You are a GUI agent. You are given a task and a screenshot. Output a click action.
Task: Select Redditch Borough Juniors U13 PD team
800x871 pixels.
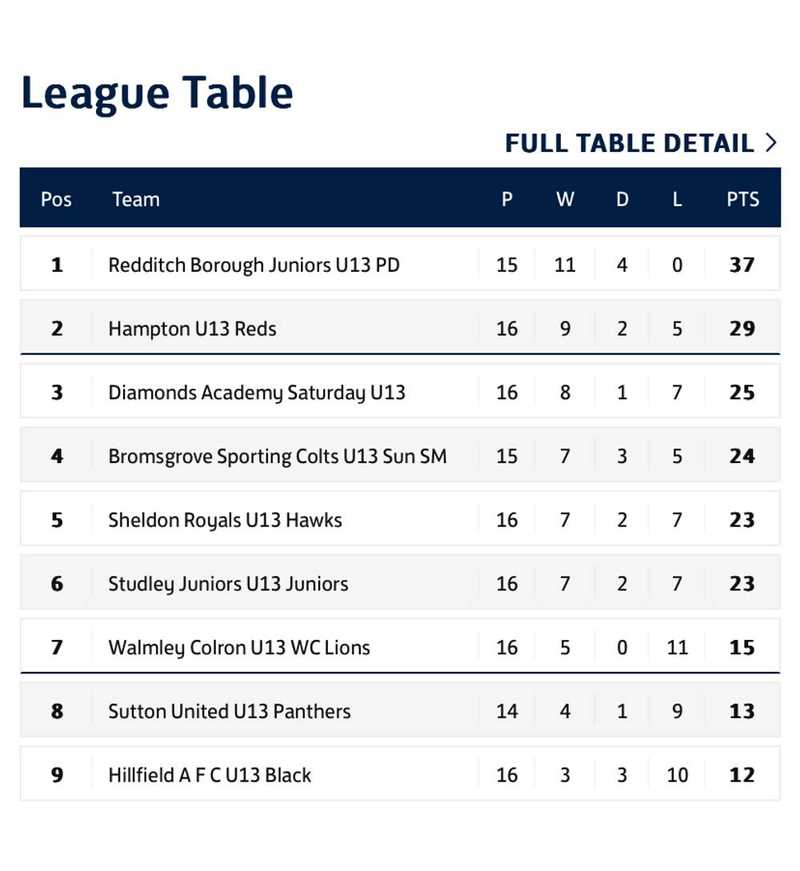point(254,265)
